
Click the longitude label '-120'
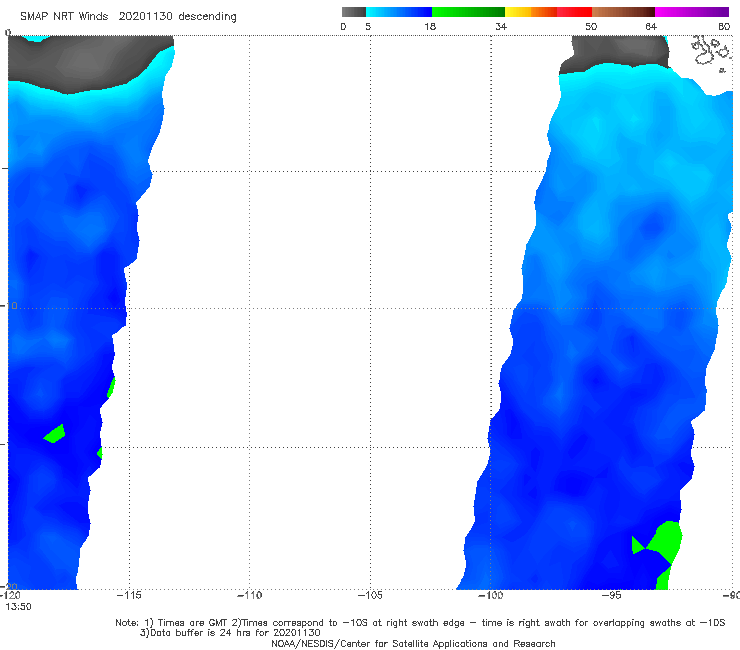(10, 595)
